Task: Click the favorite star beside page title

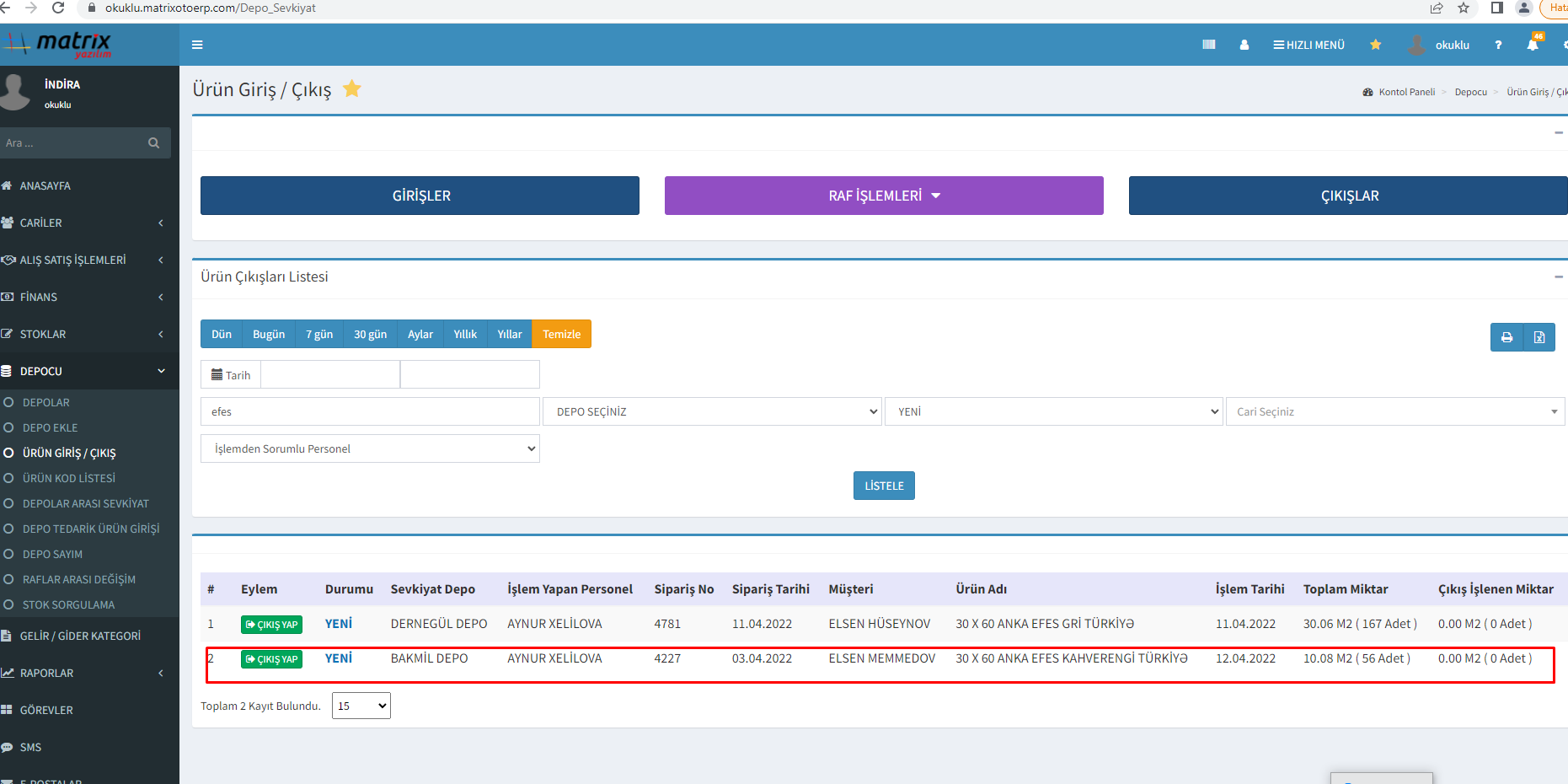Action: [x=352, y=89]
